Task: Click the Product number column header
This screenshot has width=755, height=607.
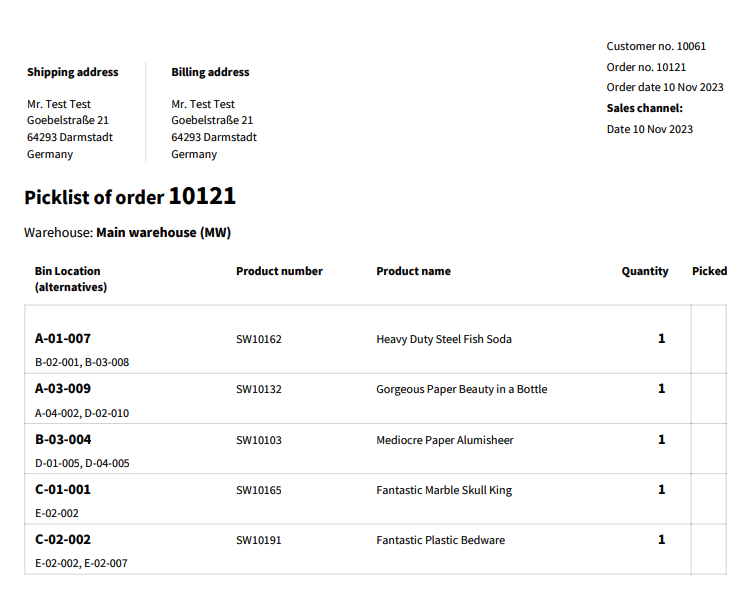Action: pos(279,271)
